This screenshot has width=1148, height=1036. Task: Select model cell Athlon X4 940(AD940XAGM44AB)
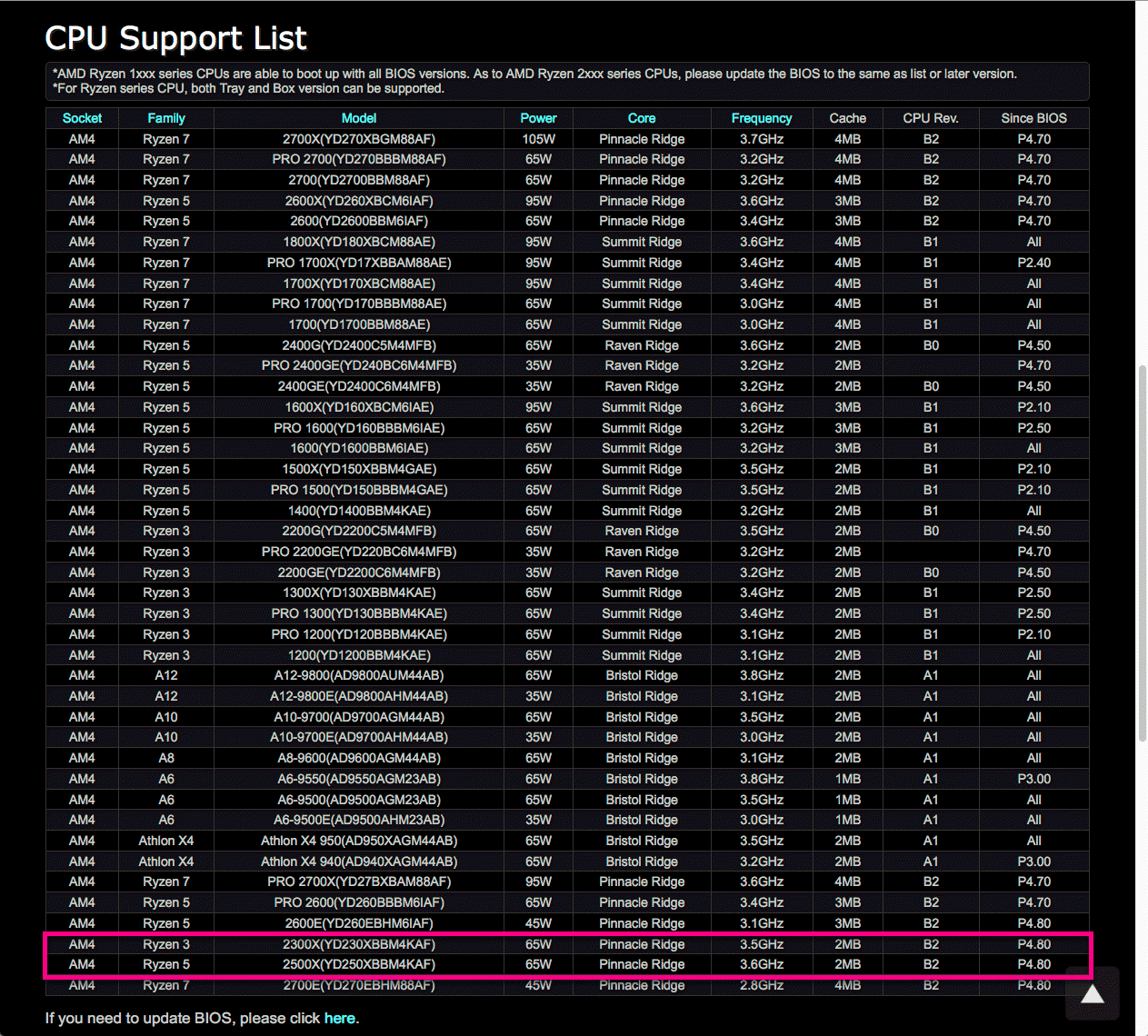(x=359, y=862)
